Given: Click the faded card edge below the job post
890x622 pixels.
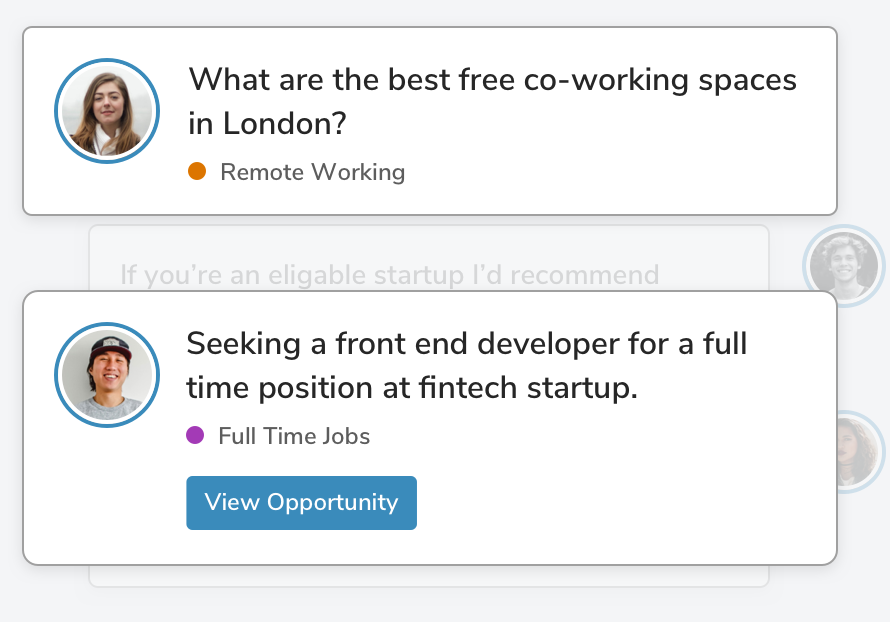Looking at the screenshot, I should [x=429, y=576].
